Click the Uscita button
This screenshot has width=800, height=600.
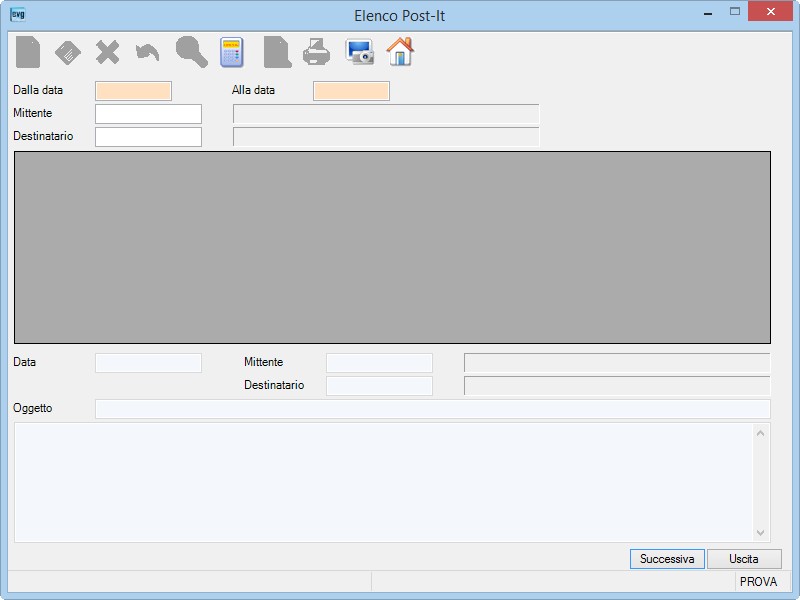click(x=744, y=559)
